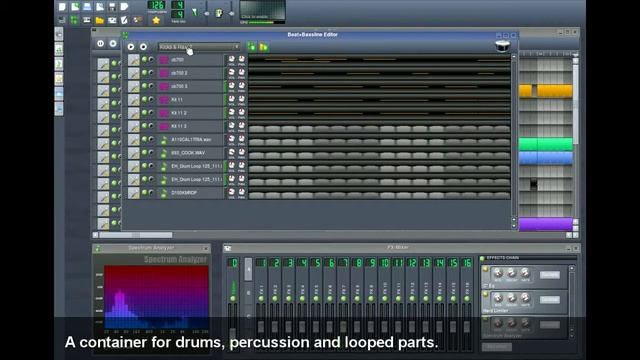
Task: Click the yellow star icon below tempo
Action: (x=156, y=20)
